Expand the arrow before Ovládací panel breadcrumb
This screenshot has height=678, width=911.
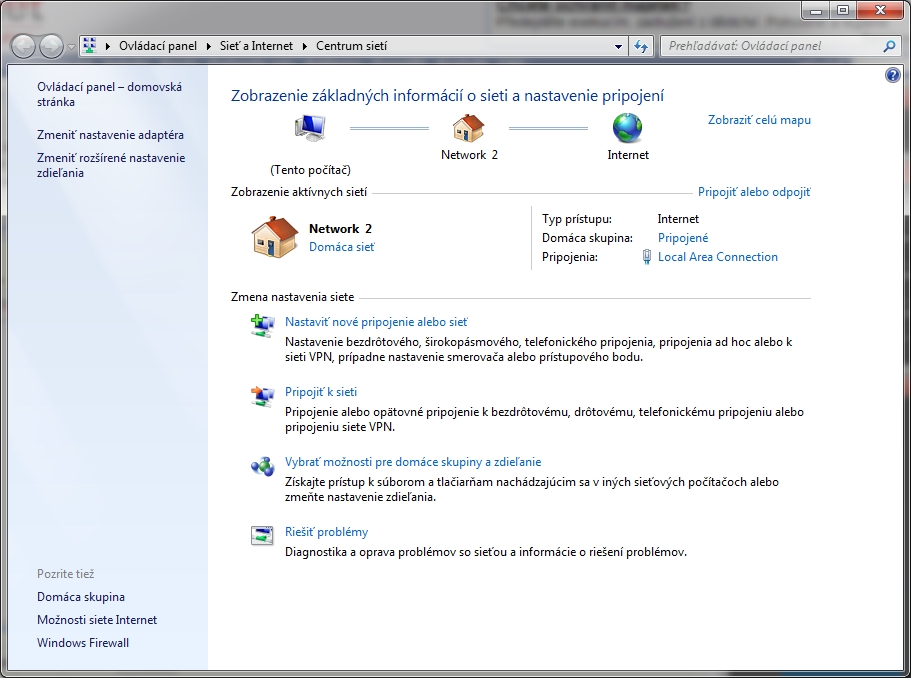[x=107, y=46]
